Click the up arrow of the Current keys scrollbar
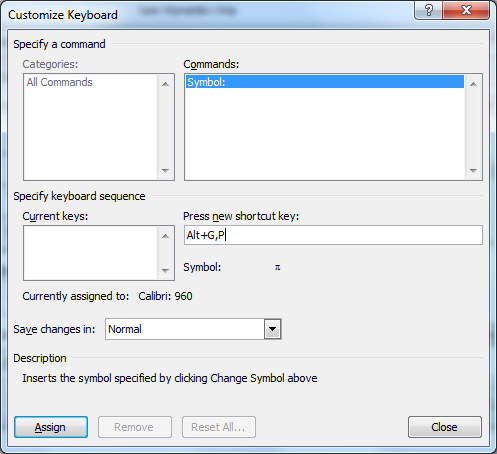The image size is (497, 454). (x=165, y=236)
